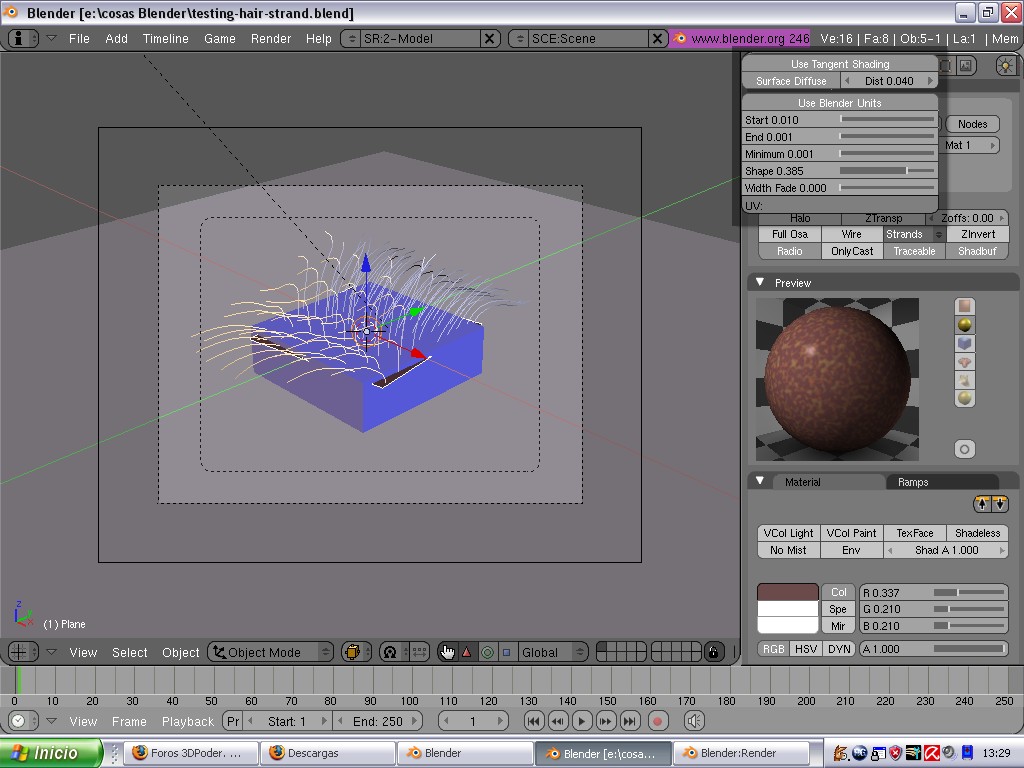
Task: Click the material diffuse color swatch
Action: [x=788, y=592]
